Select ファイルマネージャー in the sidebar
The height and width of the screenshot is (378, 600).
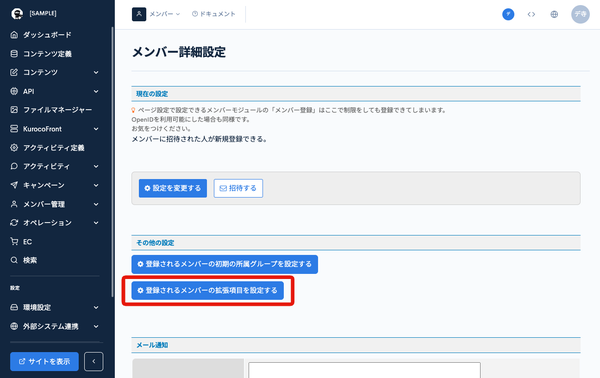(x=57, y=110)
